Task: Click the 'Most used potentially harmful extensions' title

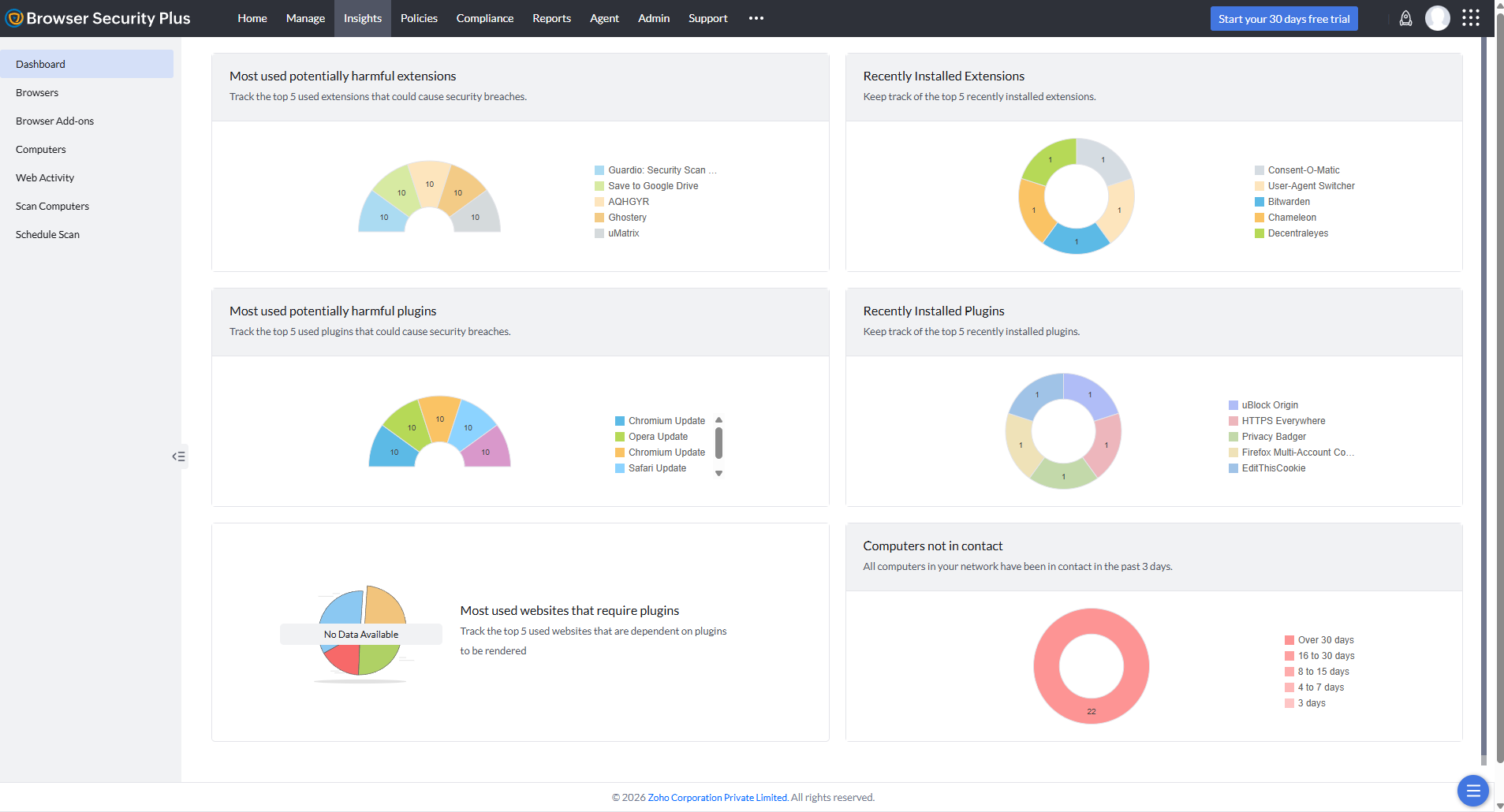Action: pyautogui.click(x=342, y=76)
